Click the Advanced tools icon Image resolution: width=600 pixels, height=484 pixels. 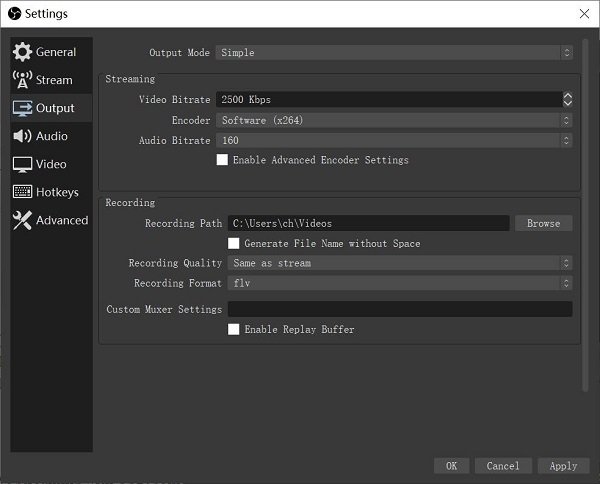coord(22,221)
